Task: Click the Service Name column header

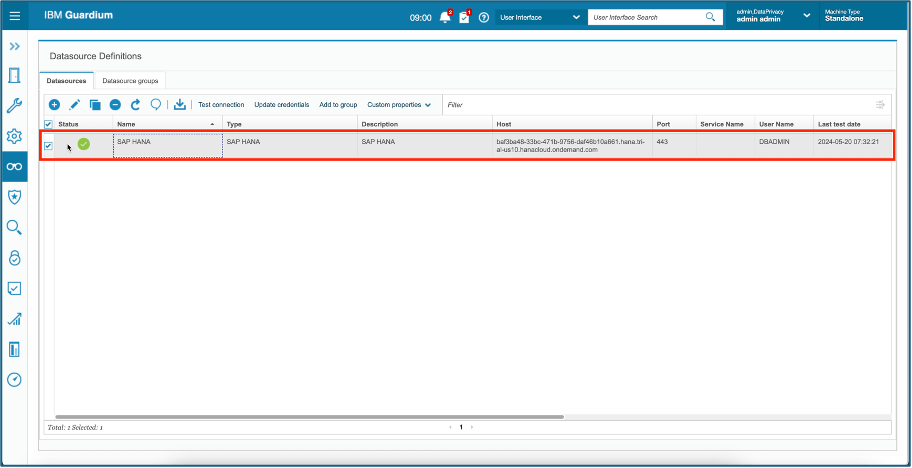Action: pyautogui.click(x=725, y=124)
